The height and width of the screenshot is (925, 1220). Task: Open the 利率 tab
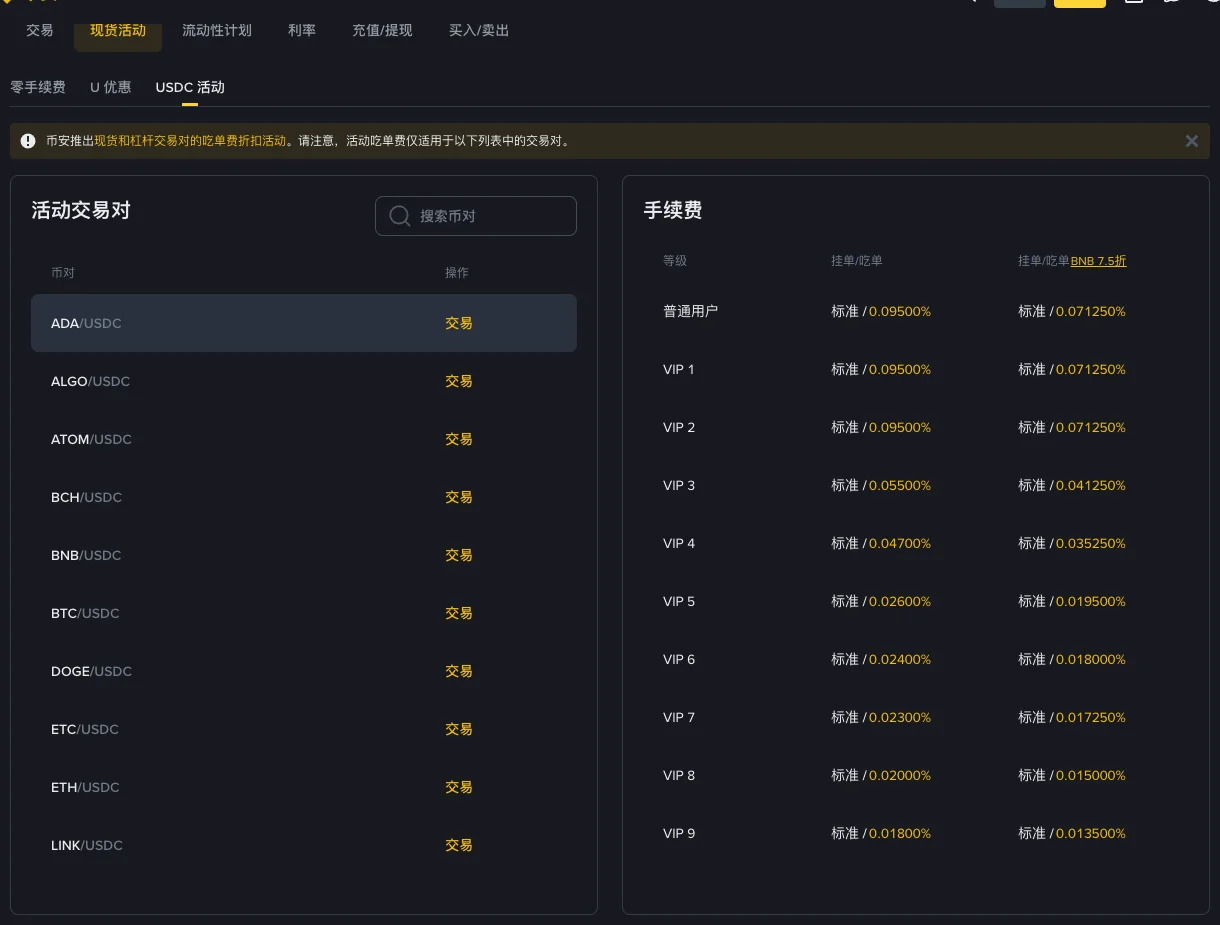pyautogui.click(x=302, y=31)
